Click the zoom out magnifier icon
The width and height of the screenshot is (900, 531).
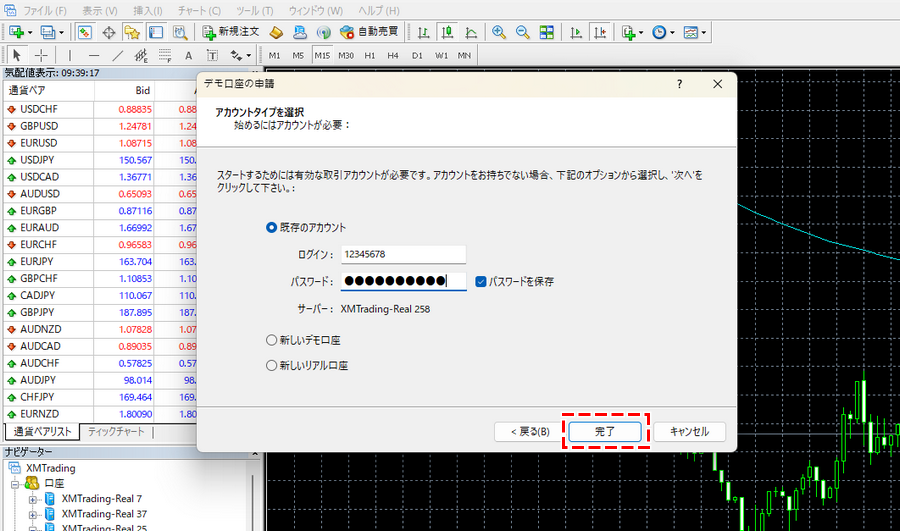[x=522, y=32]
